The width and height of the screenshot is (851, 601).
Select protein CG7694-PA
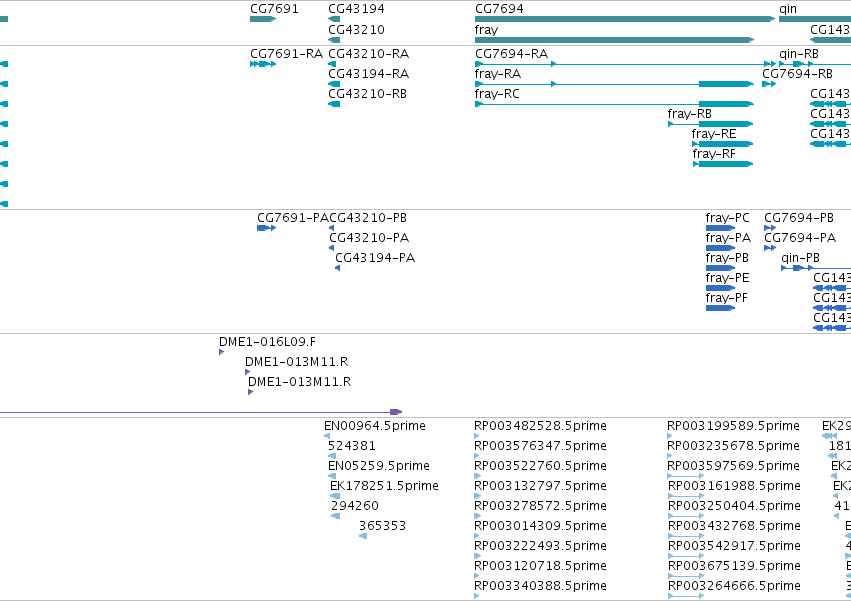click(x=770, y=248)
